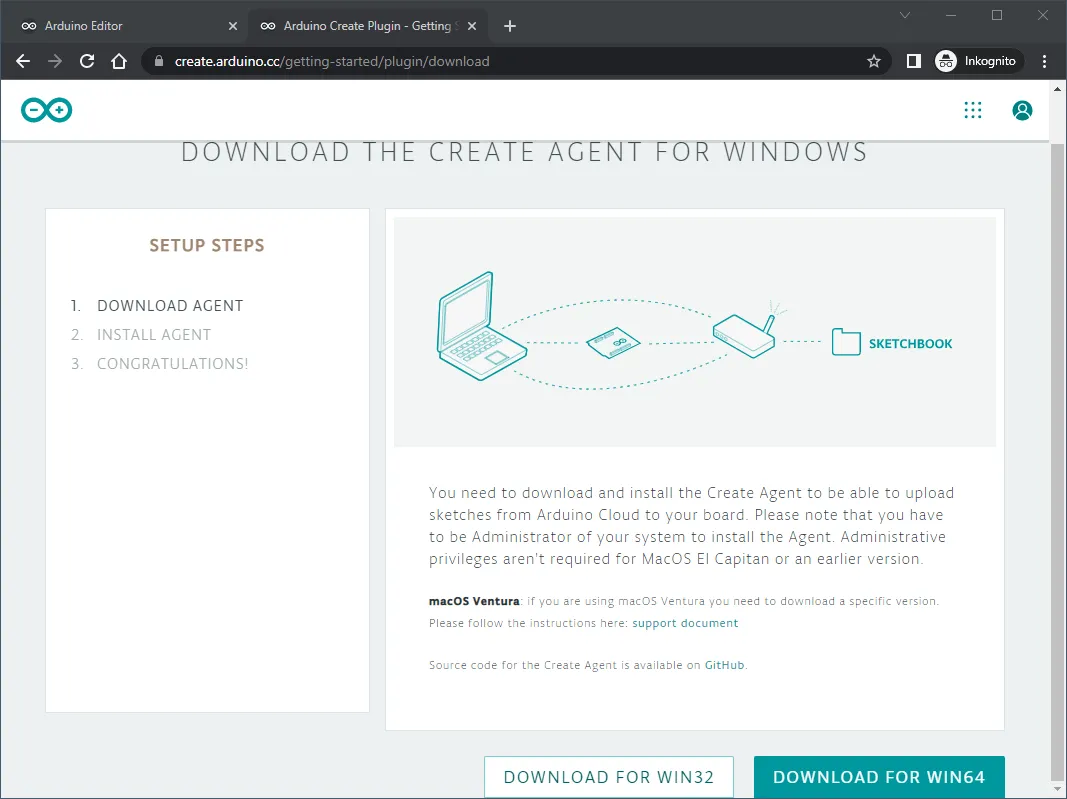
Task: Open the support document link
Action: (685, 623)
